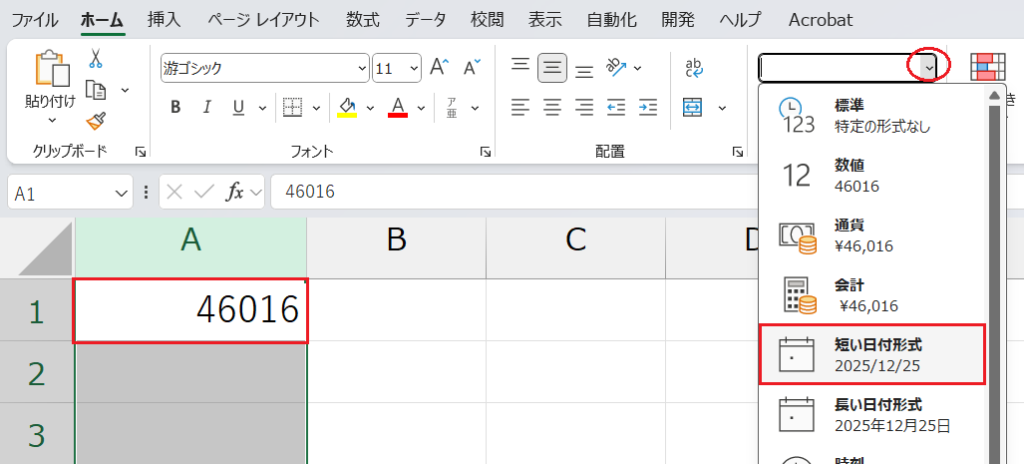This screenshot has width=1024, height=464.
Task: Align text right
Action: [584, 107]
